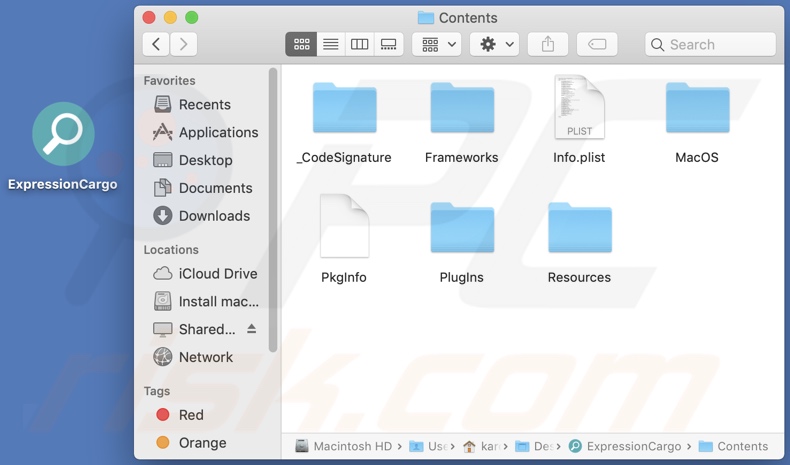Click the Tags section header
790x465 pixels.
[157, 391]
